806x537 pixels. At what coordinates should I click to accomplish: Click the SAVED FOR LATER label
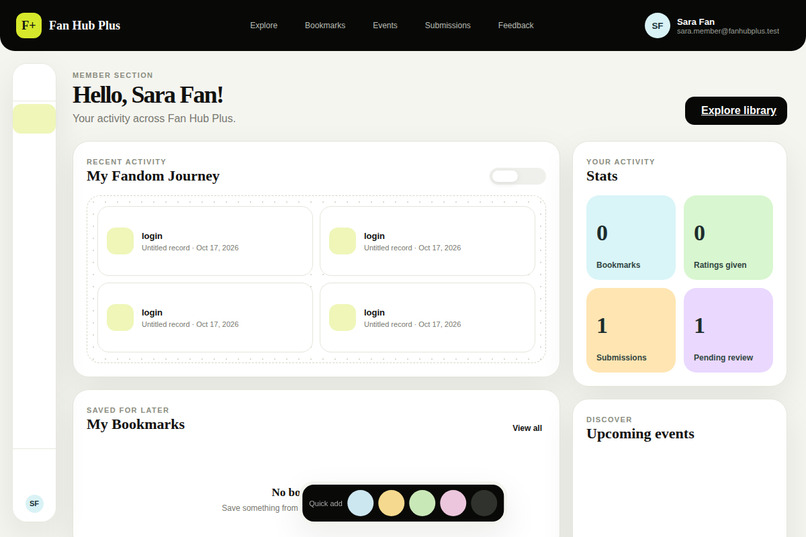click(x=128, y=410)
